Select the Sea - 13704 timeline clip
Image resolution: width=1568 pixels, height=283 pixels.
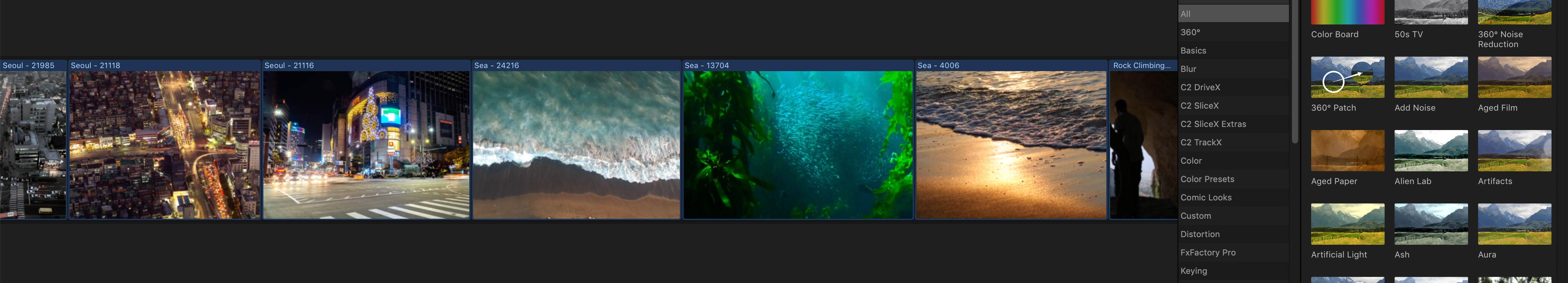[797, 144]
